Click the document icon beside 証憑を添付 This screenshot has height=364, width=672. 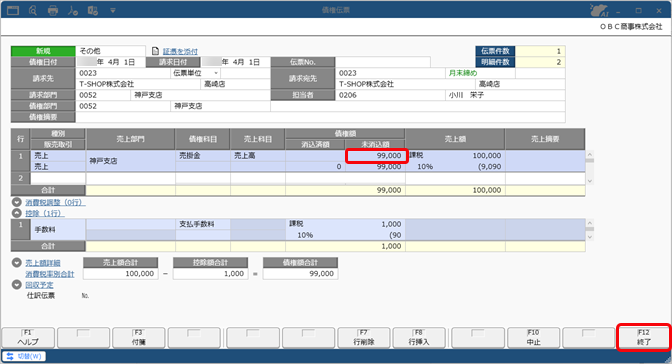pyautogui.click(x=156, y=51)
